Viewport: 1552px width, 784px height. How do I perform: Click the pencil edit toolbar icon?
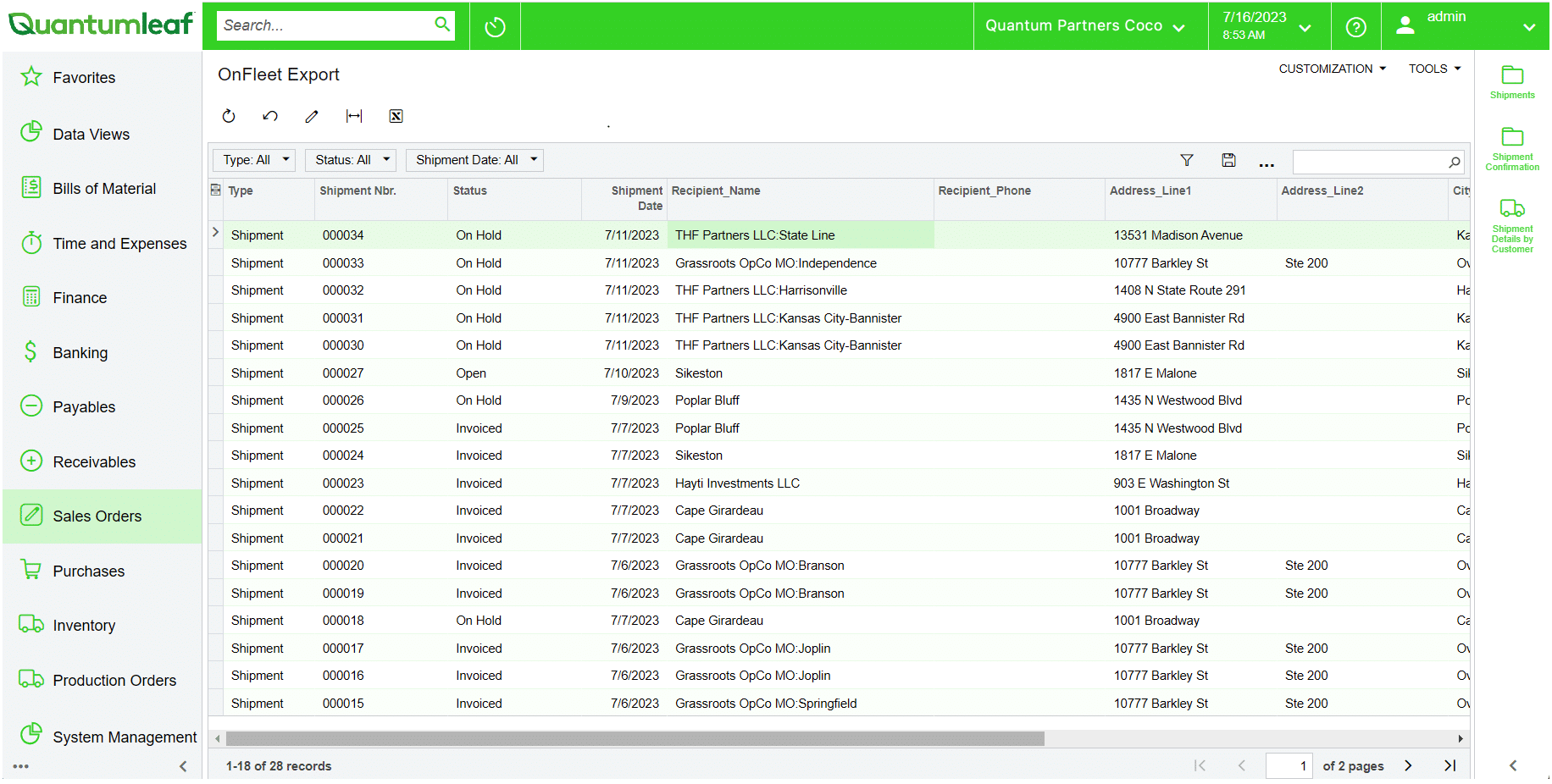[x=312, y=116]
